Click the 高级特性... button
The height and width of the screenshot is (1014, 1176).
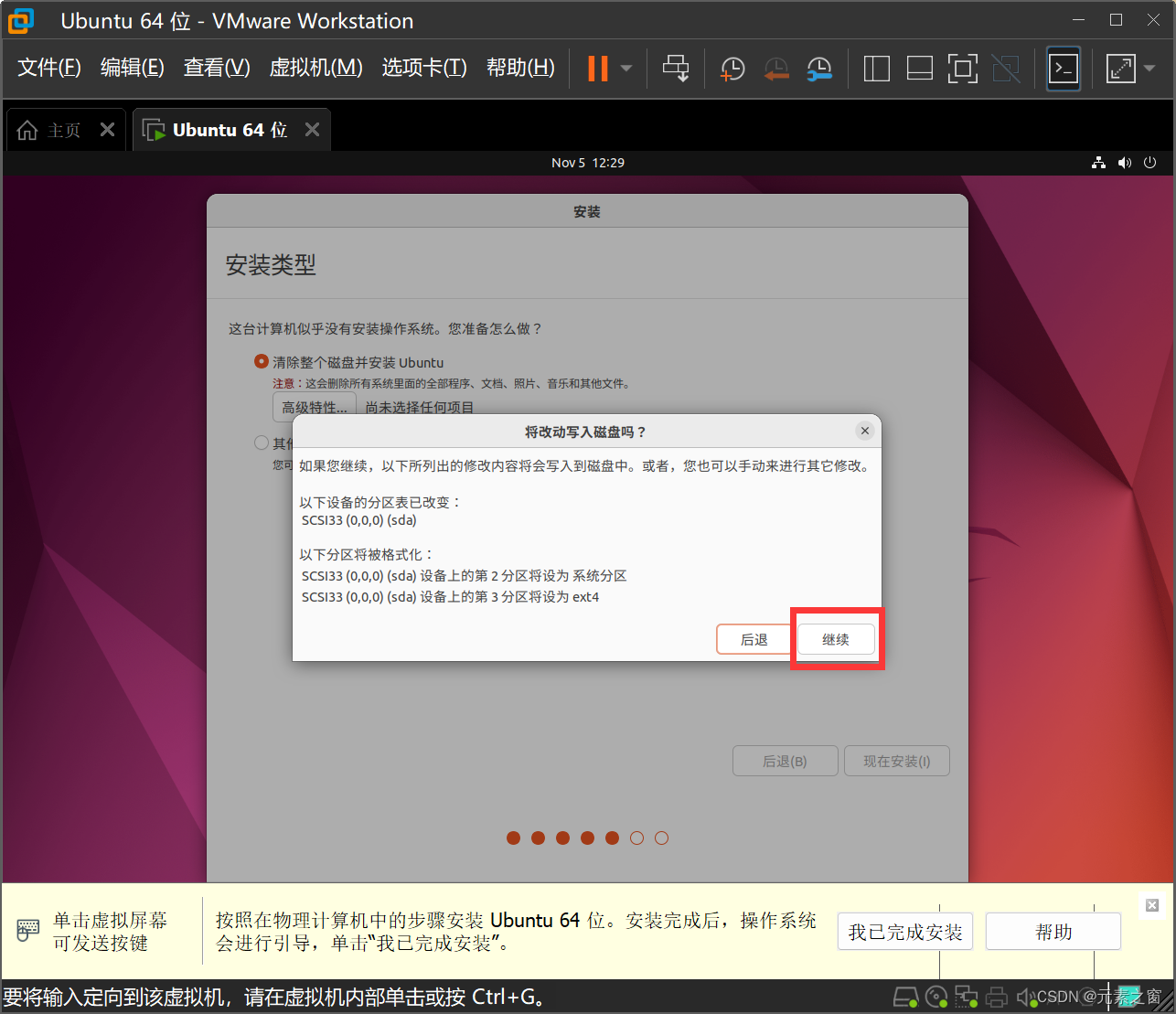tap(314, 407)
